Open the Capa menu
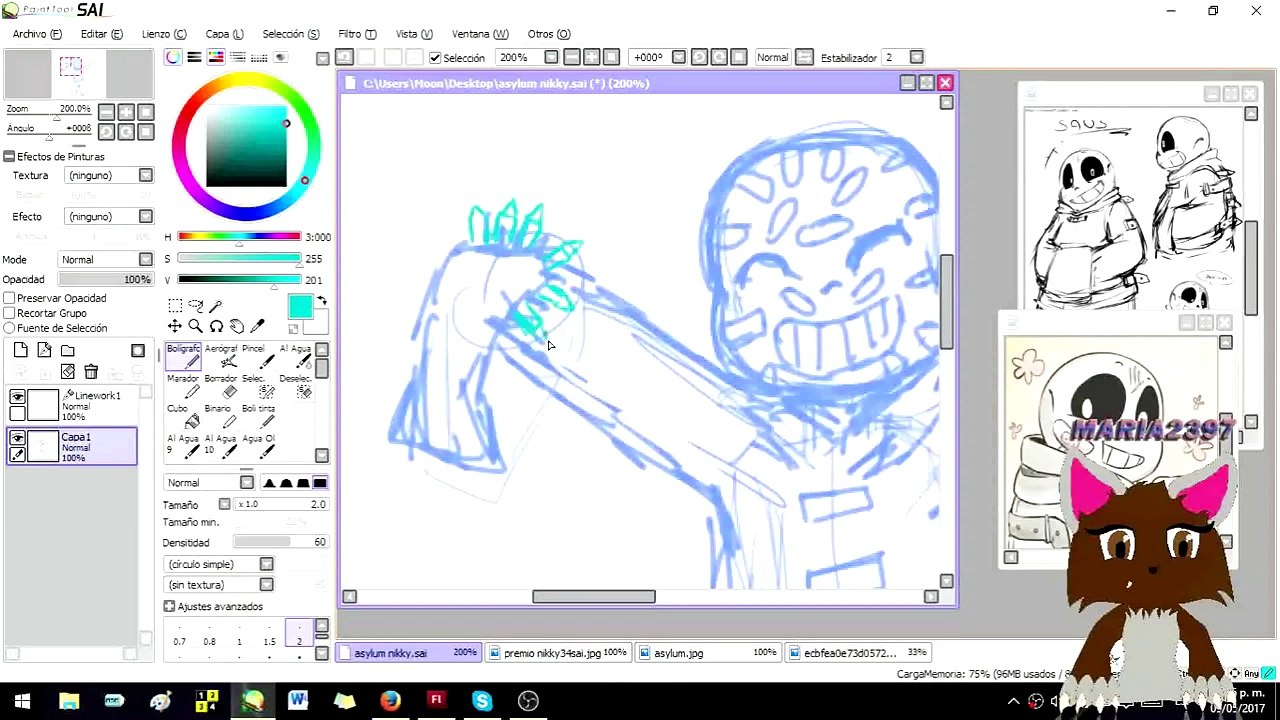 pos(224,34)
